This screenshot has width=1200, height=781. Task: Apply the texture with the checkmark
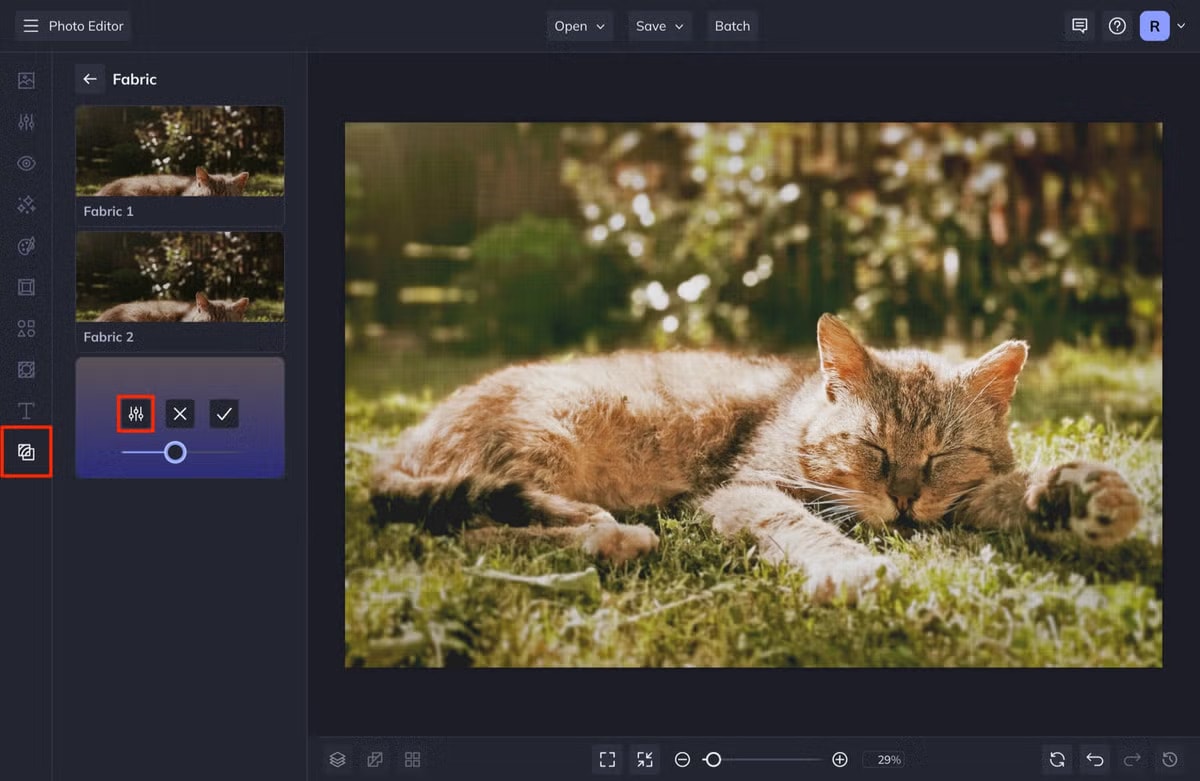(x=224, y=413)
